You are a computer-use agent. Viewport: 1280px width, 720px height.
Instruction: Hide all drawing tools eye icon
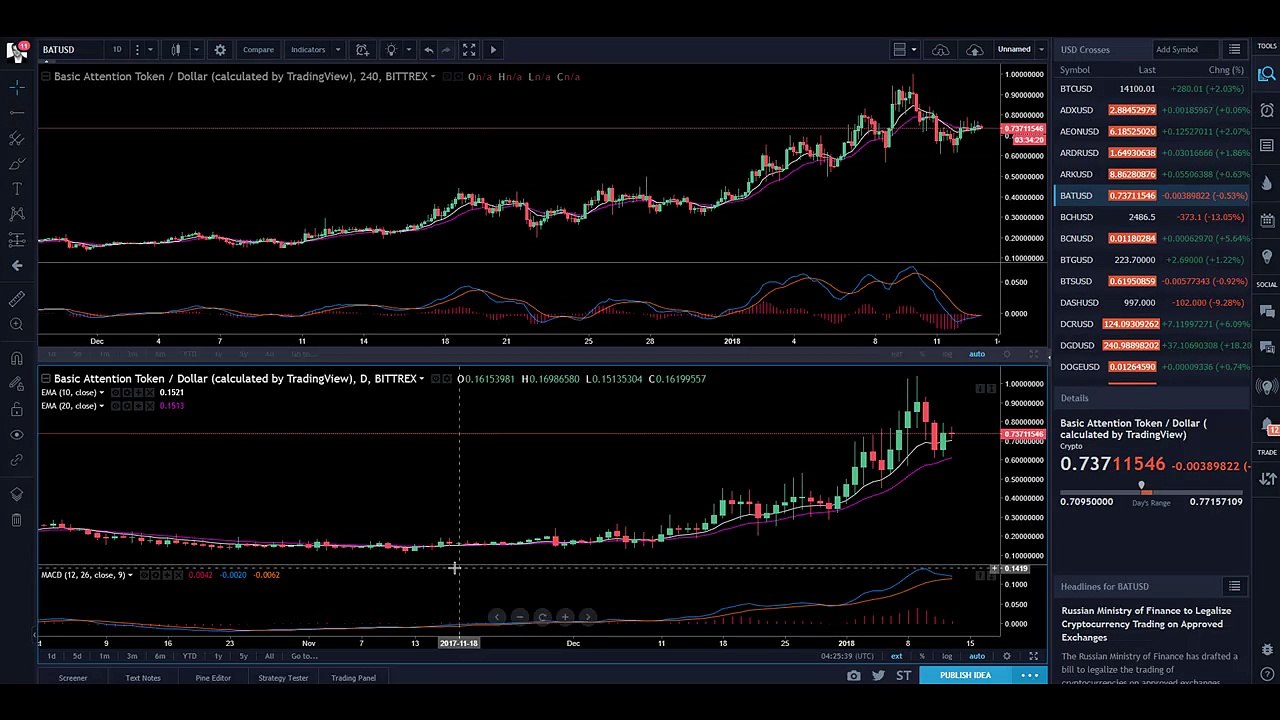click(x=17, y=435)
